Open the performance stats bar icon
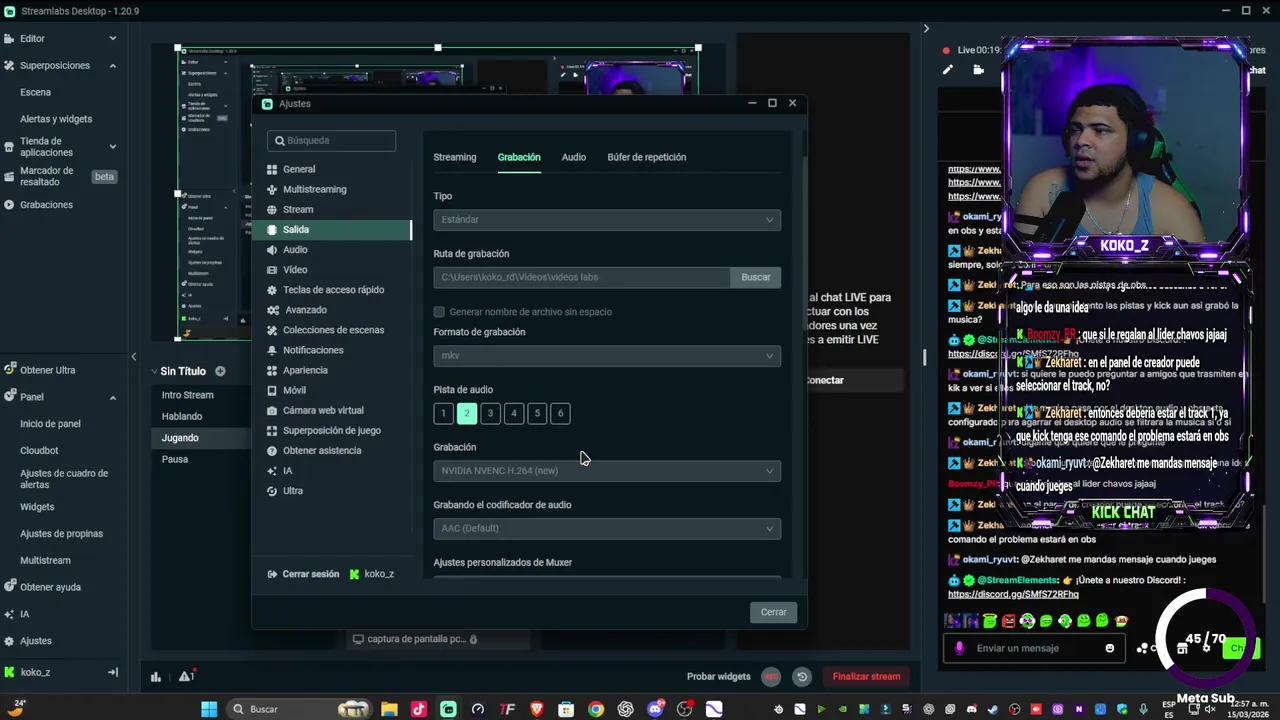This screenshot has width=1280, height=720. pos(156,676)
